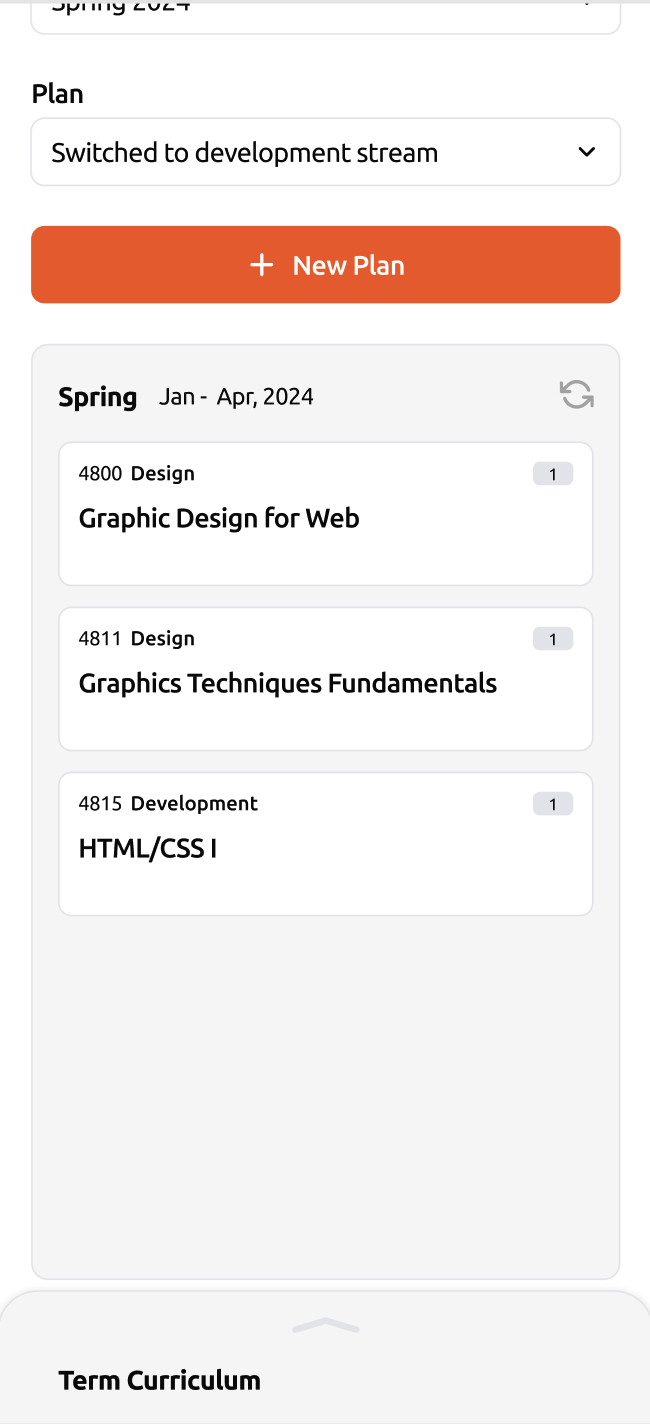Image resolution: width=650 pixels, height=1424 pixels.
Task: Click credit badge on course 4811
Action: coord(552,639)
